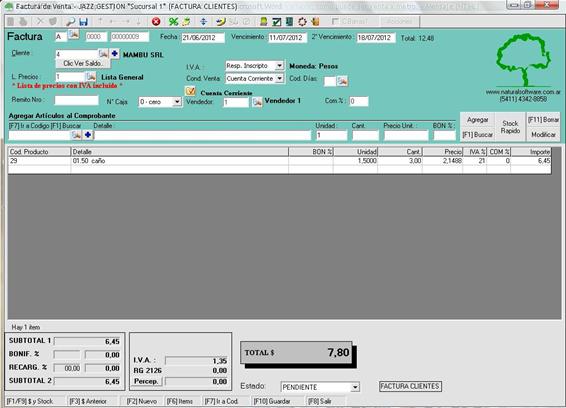This screenshot has width=566, height=408.
Task: Click the Remito Nro input field
Action: point(76,100)
